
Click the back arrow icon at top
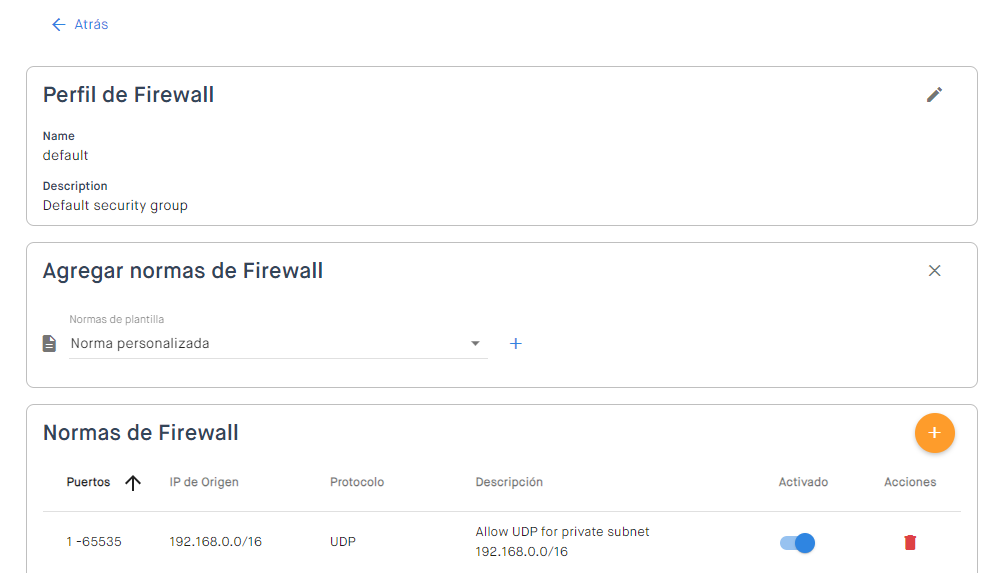58,24
